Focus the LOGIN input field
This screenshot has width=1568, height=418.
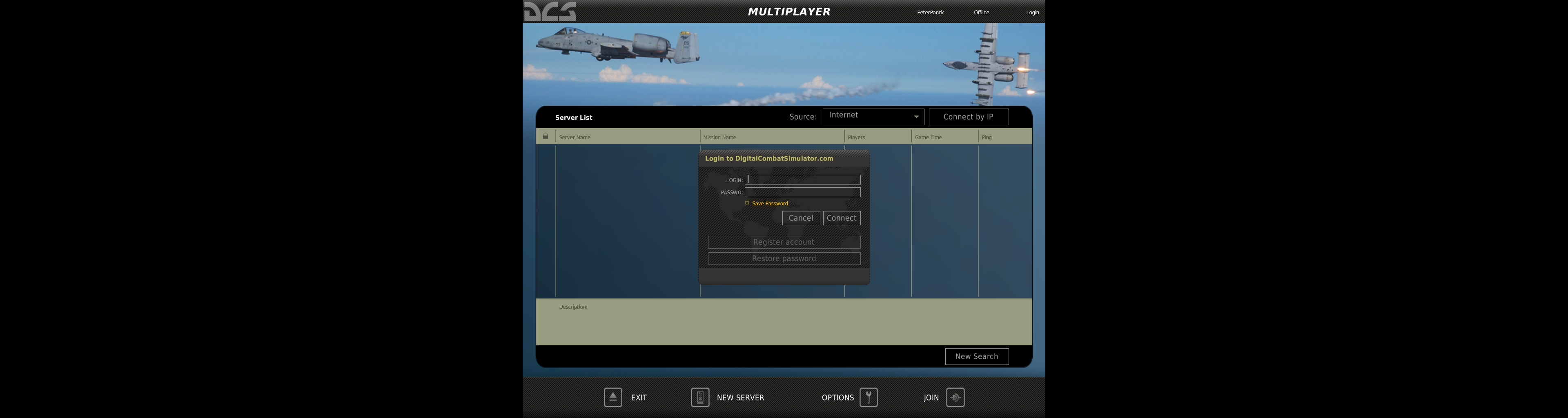click(x=802, y=180)
